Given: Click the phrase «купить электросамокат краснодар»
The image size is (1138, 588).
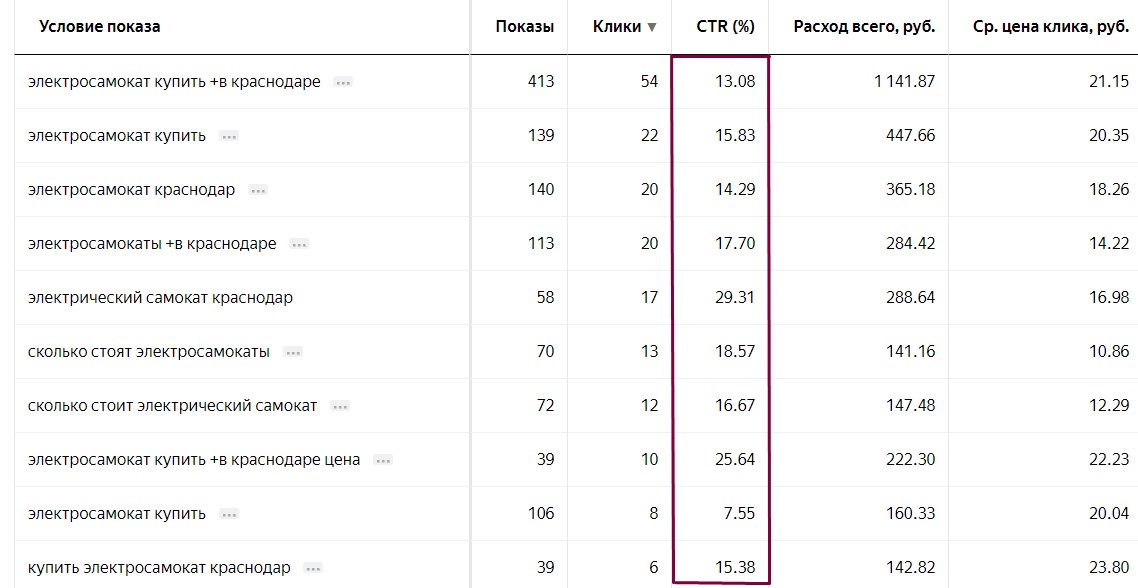Looking at the screenshot, I should pos(159,568).
